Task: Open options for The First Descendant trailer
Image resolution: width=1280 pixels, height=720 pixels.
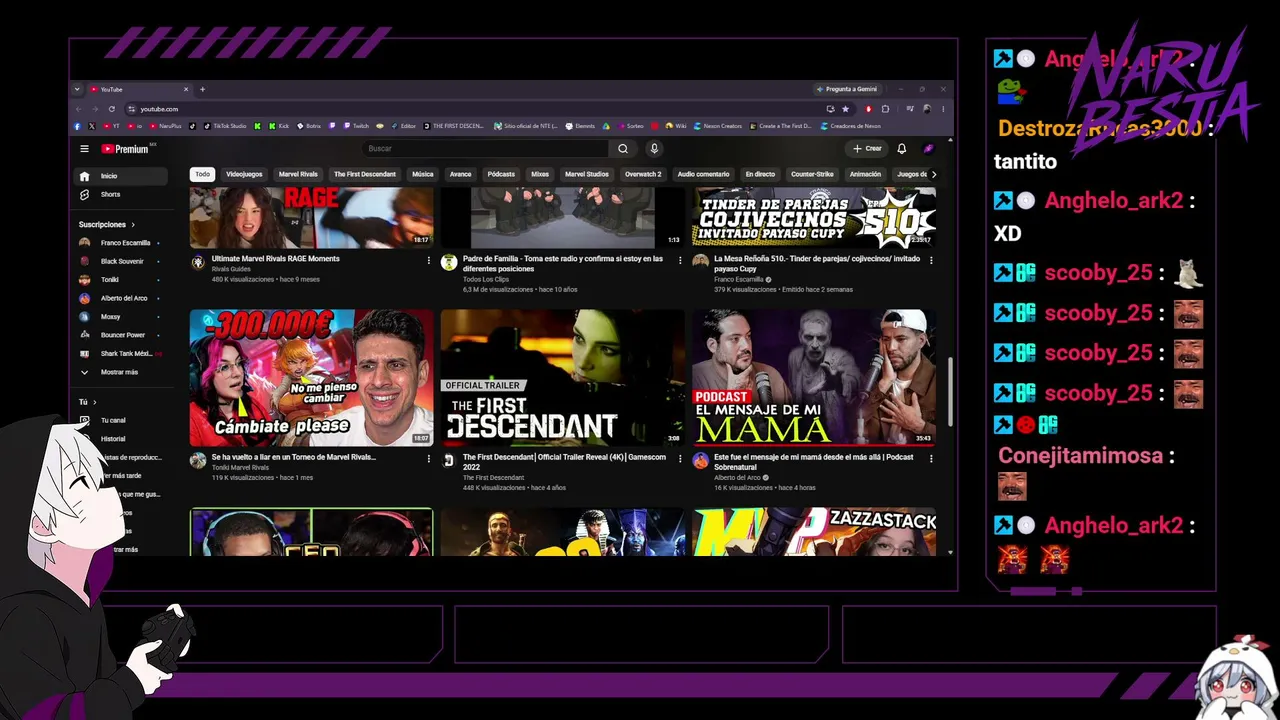Action: [680, 459]
